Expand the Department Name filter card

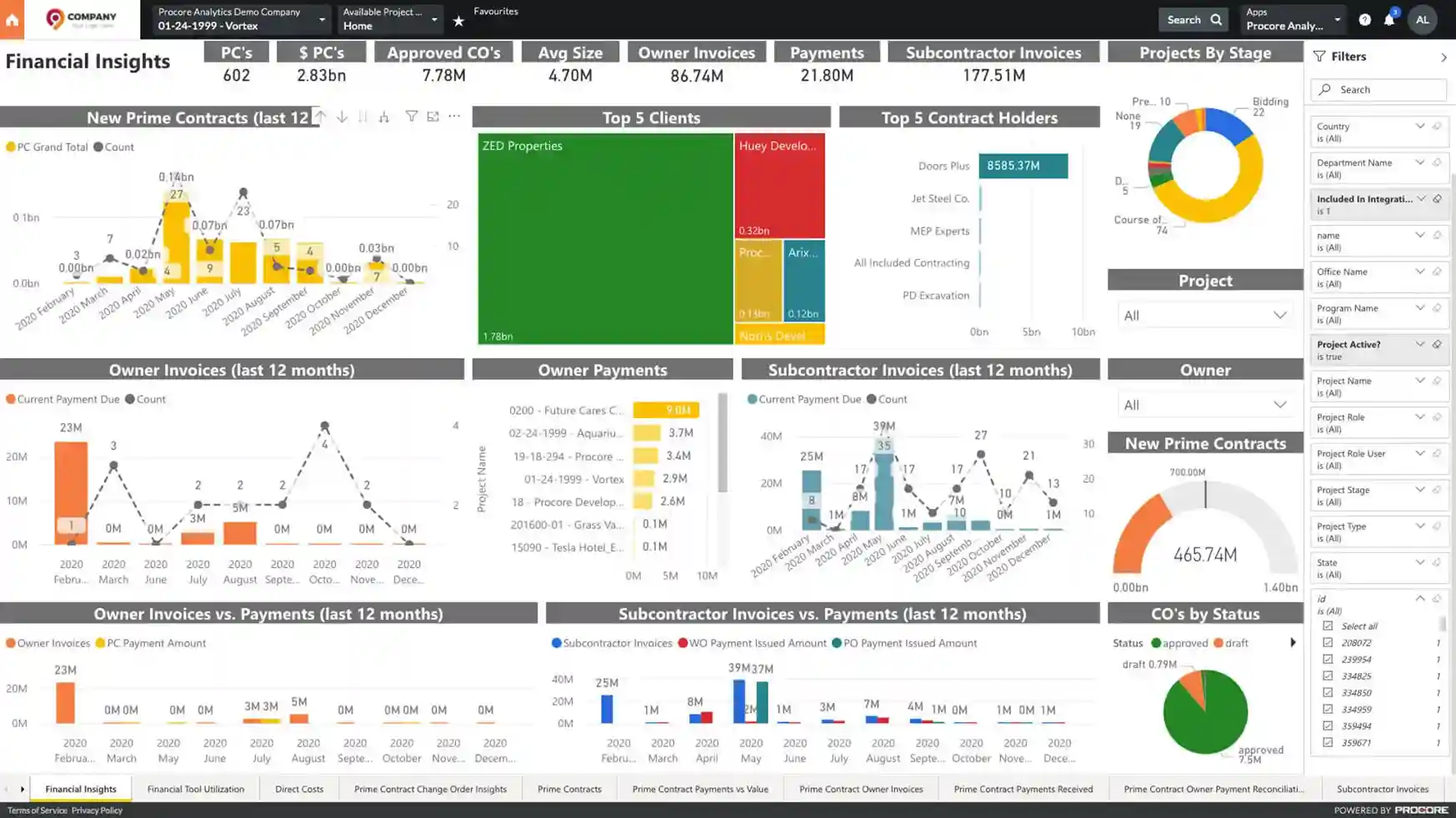[1419, 162]
